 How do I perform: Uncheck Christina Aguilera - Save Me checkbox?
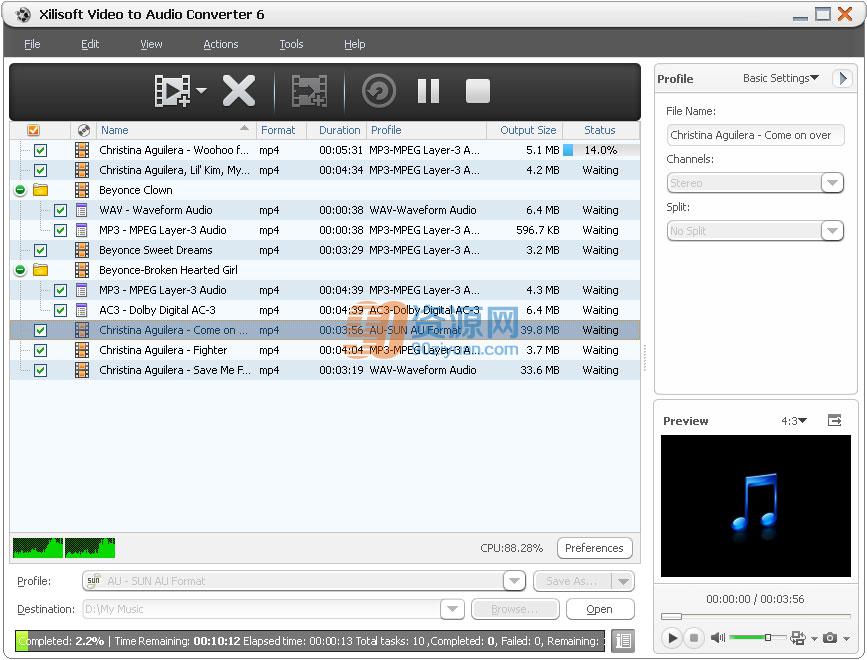click(40, 370)
